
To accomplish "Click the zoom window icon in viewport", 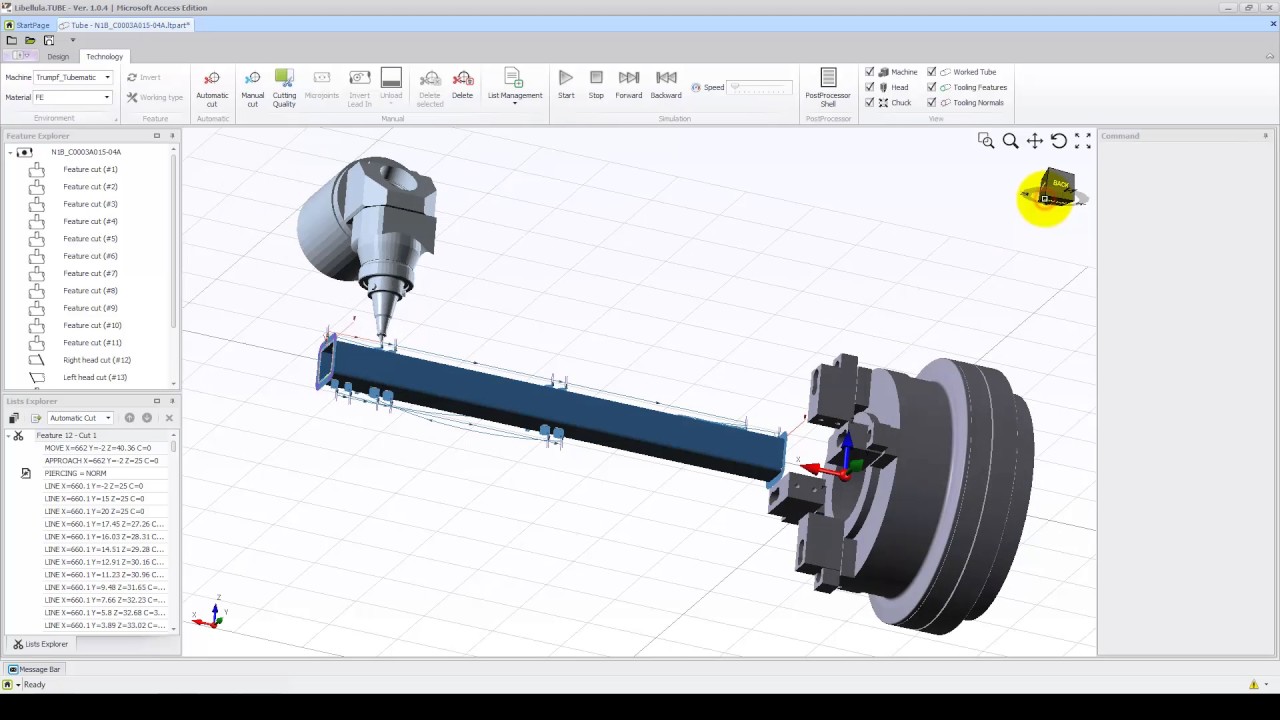I will 986,141.
